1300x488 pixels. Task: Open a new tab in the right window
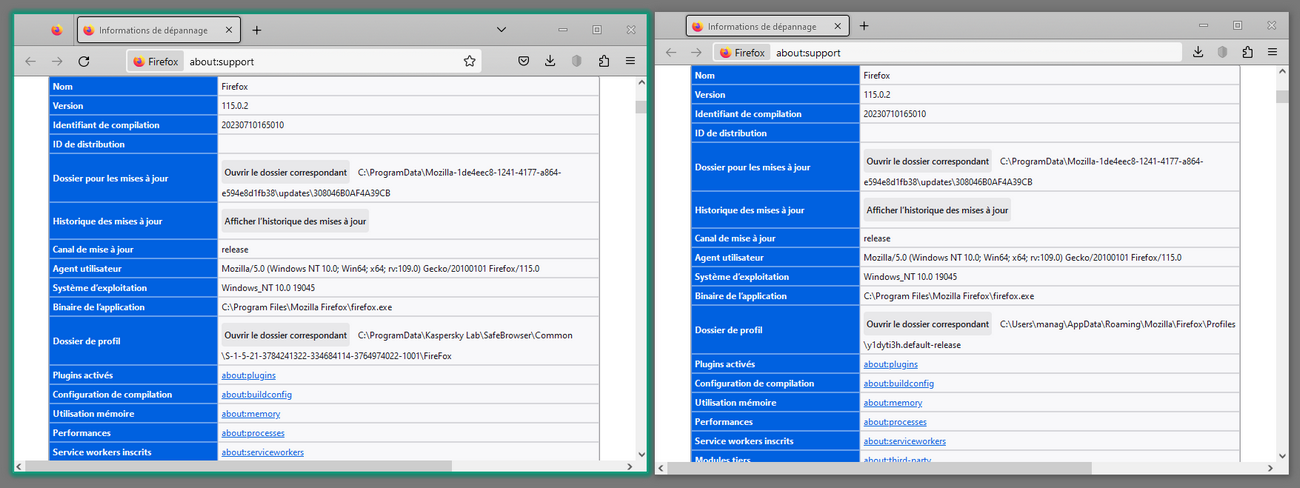coord(864,26)
